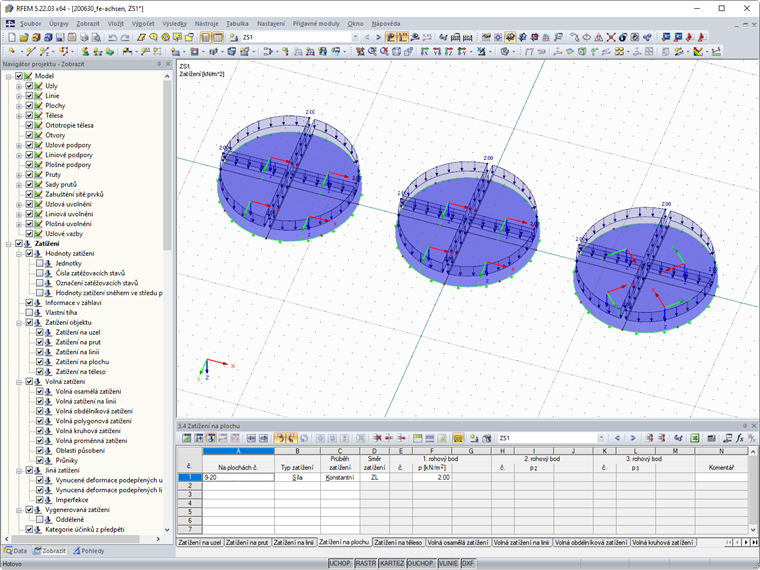Open the ZS1 load case dropdown in main toolbar

(x=355, y=37)
